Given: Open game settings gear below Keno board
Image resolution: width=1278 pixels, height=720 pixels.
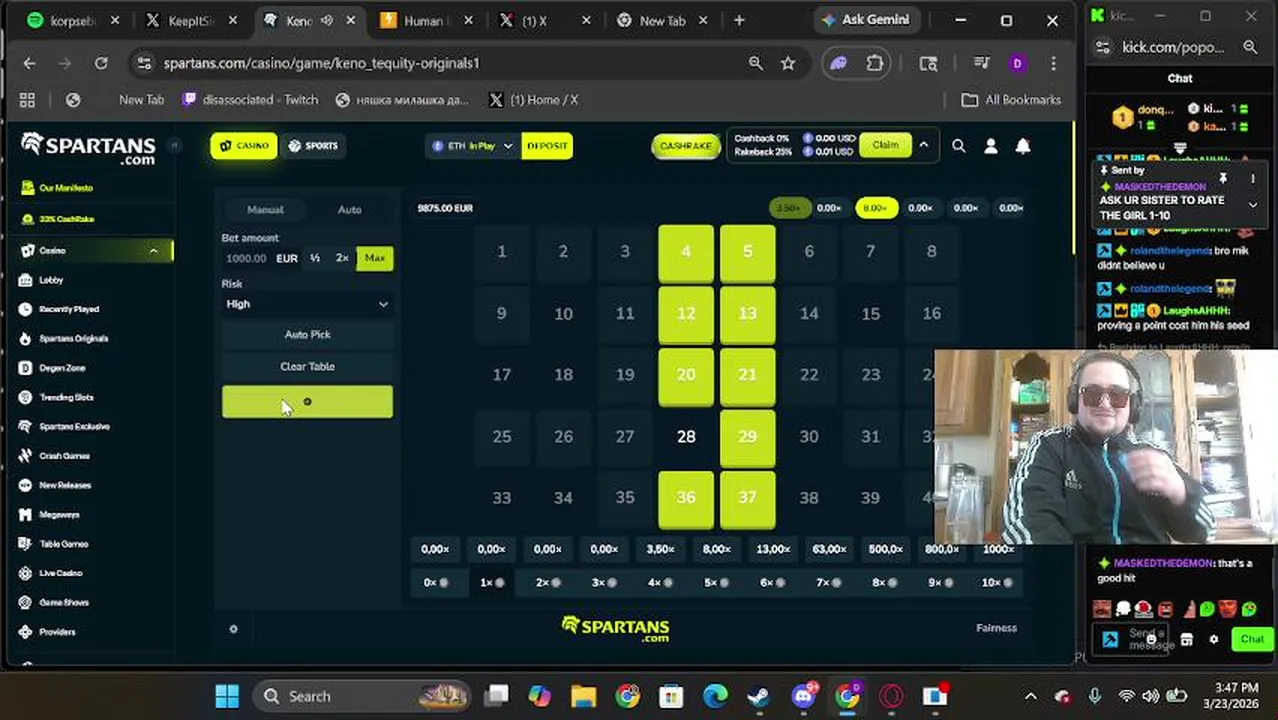Looking at the screenshot, I should 233,629.
